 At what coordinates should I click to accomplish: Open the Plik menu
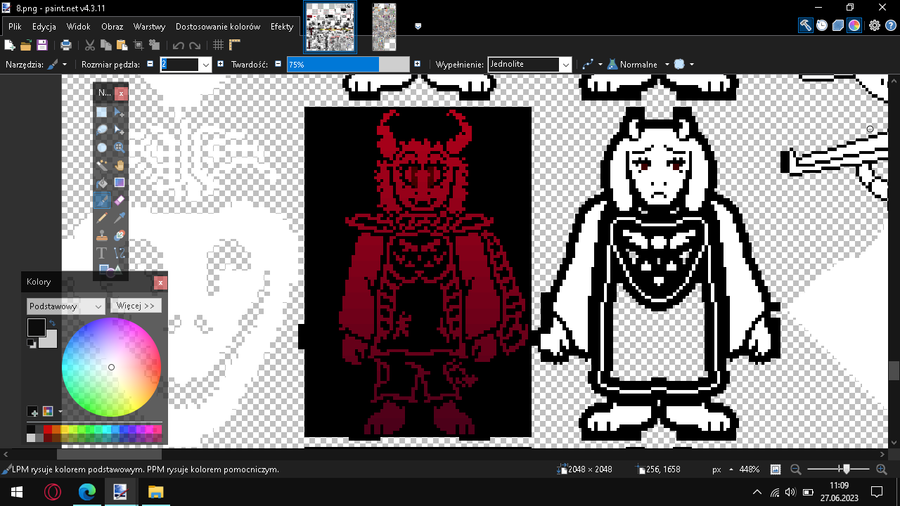coord(15,26)
